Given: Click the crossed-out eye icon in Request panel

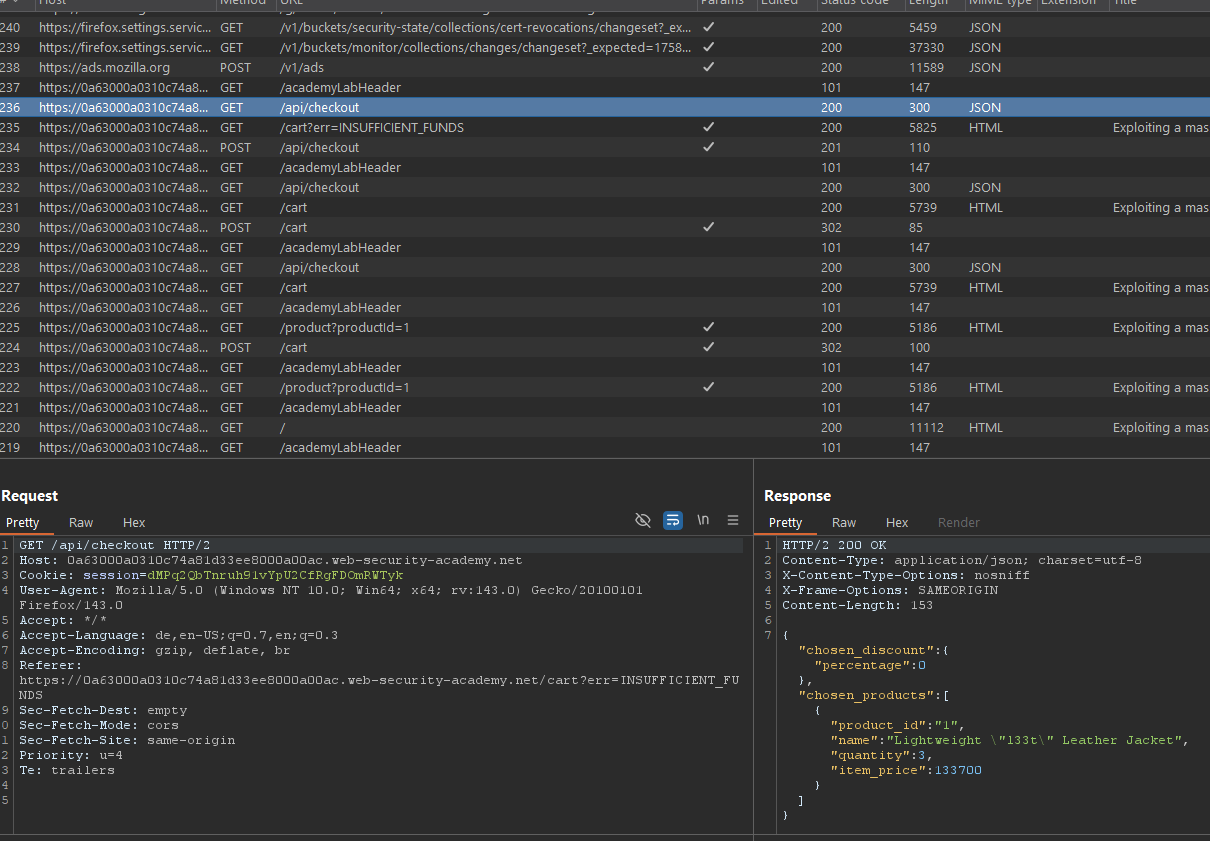Looking at the screenshot, I should click(643, 520).
